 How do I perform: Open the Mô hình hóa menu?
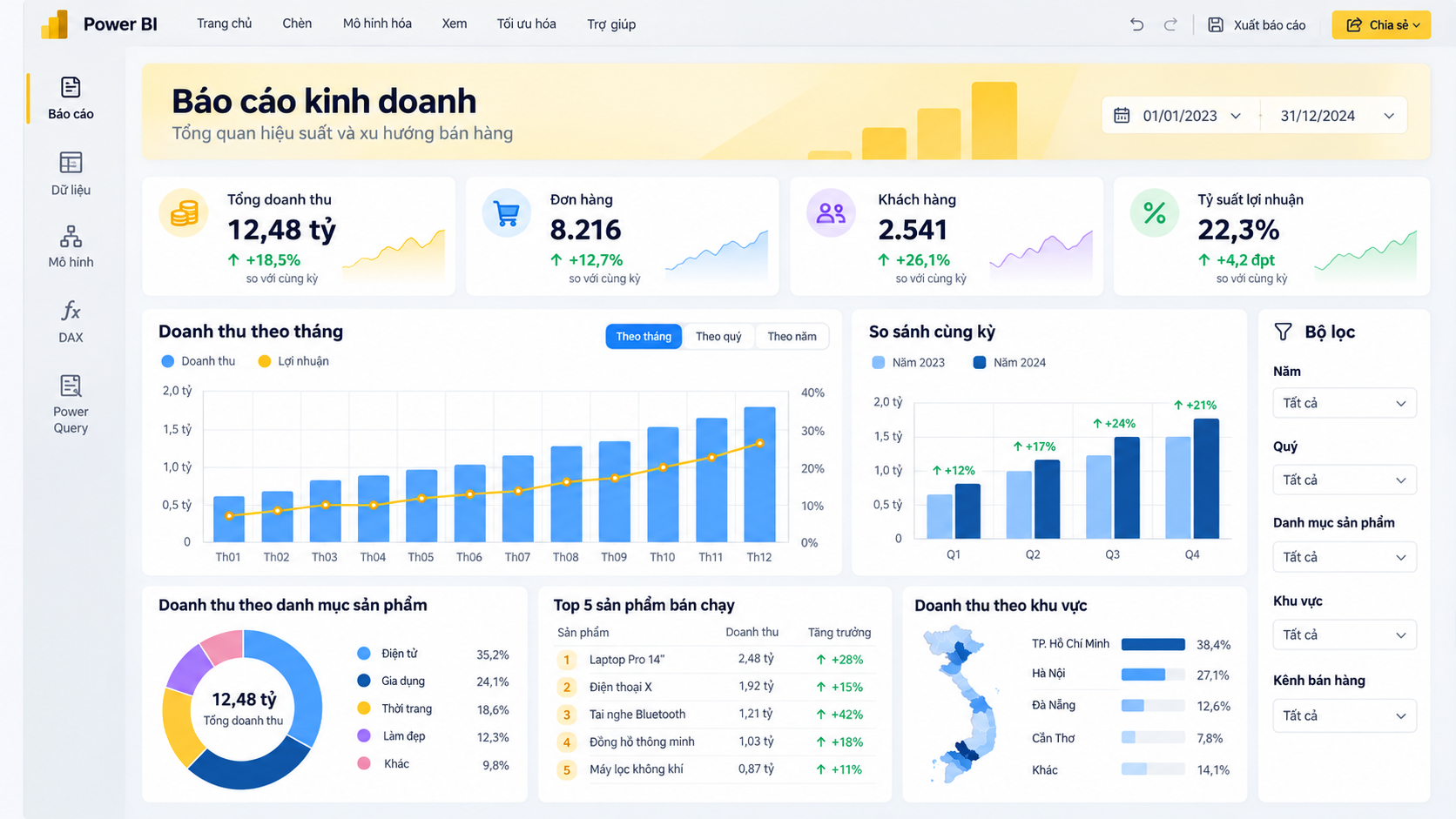pyautogui.click(x=377, y=23)
